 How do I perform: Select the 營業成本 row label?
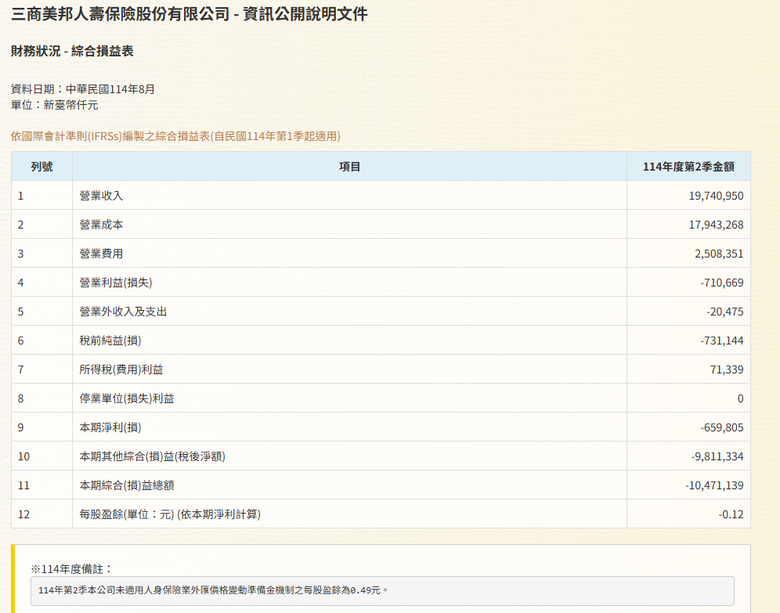[101, 224]
